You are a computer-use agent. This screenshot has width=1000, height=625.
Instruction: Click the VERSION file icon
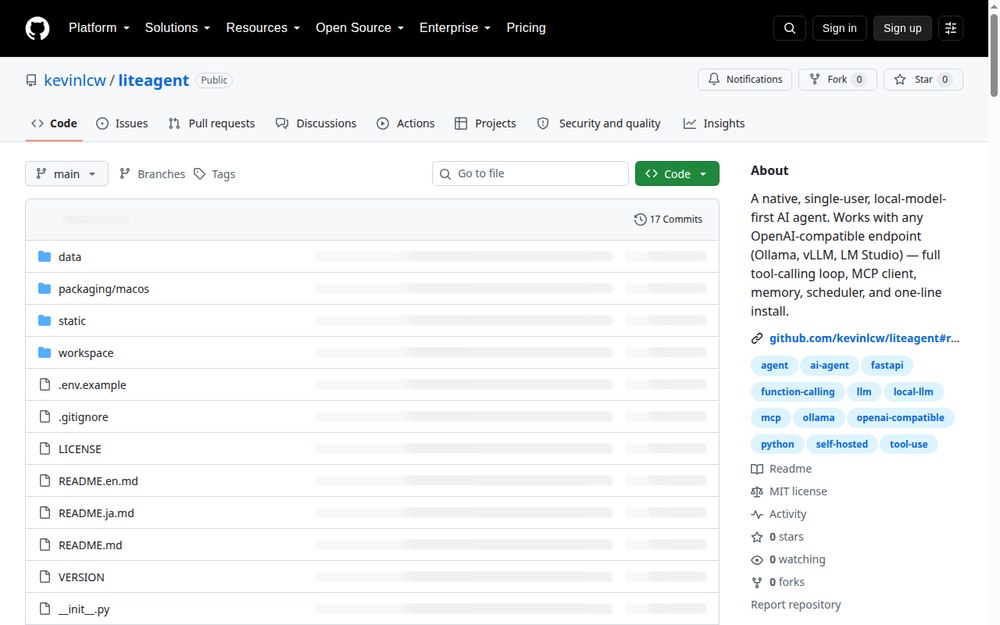45,577
